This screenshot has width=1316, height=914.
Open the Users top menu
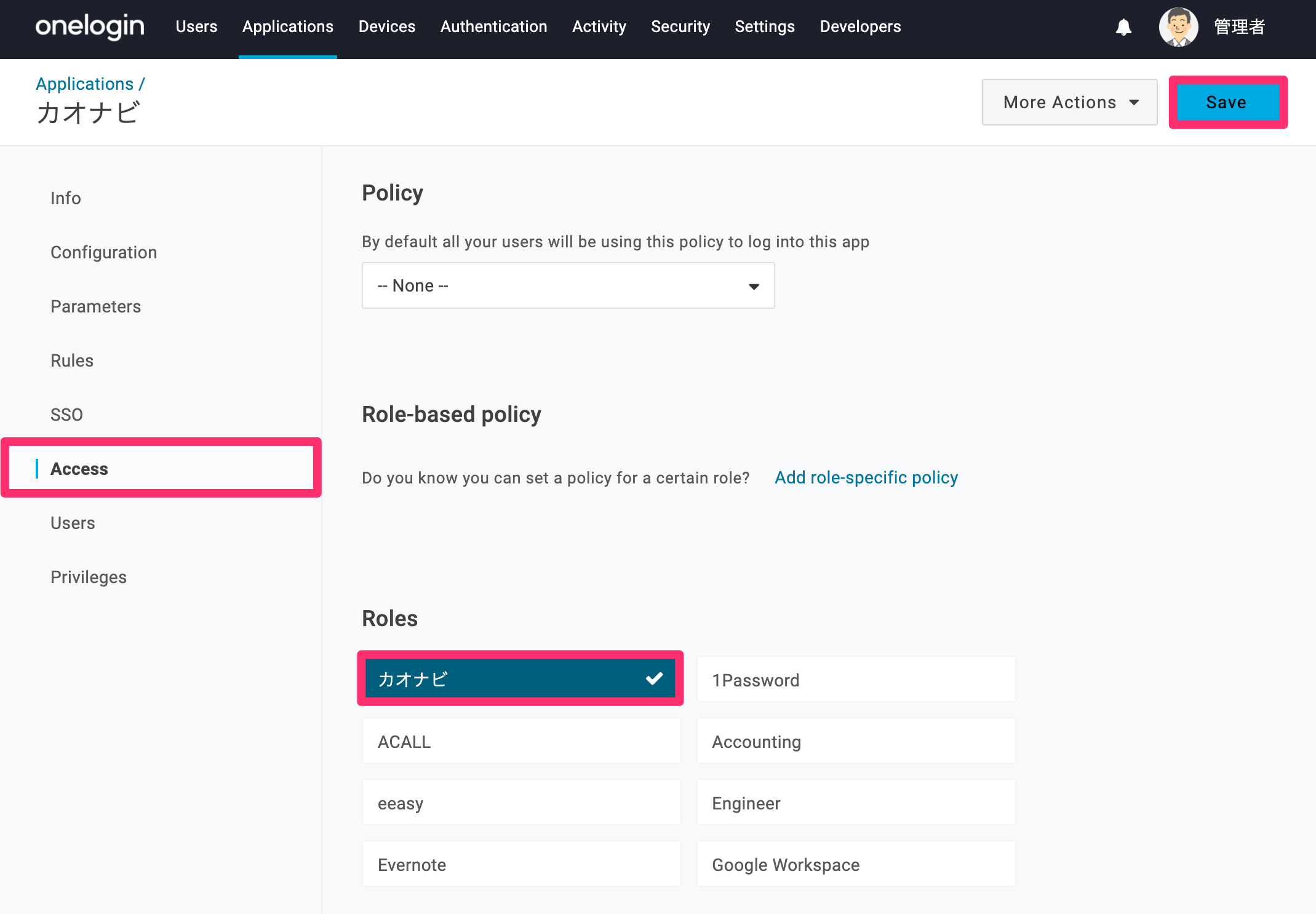pos(196,26)
